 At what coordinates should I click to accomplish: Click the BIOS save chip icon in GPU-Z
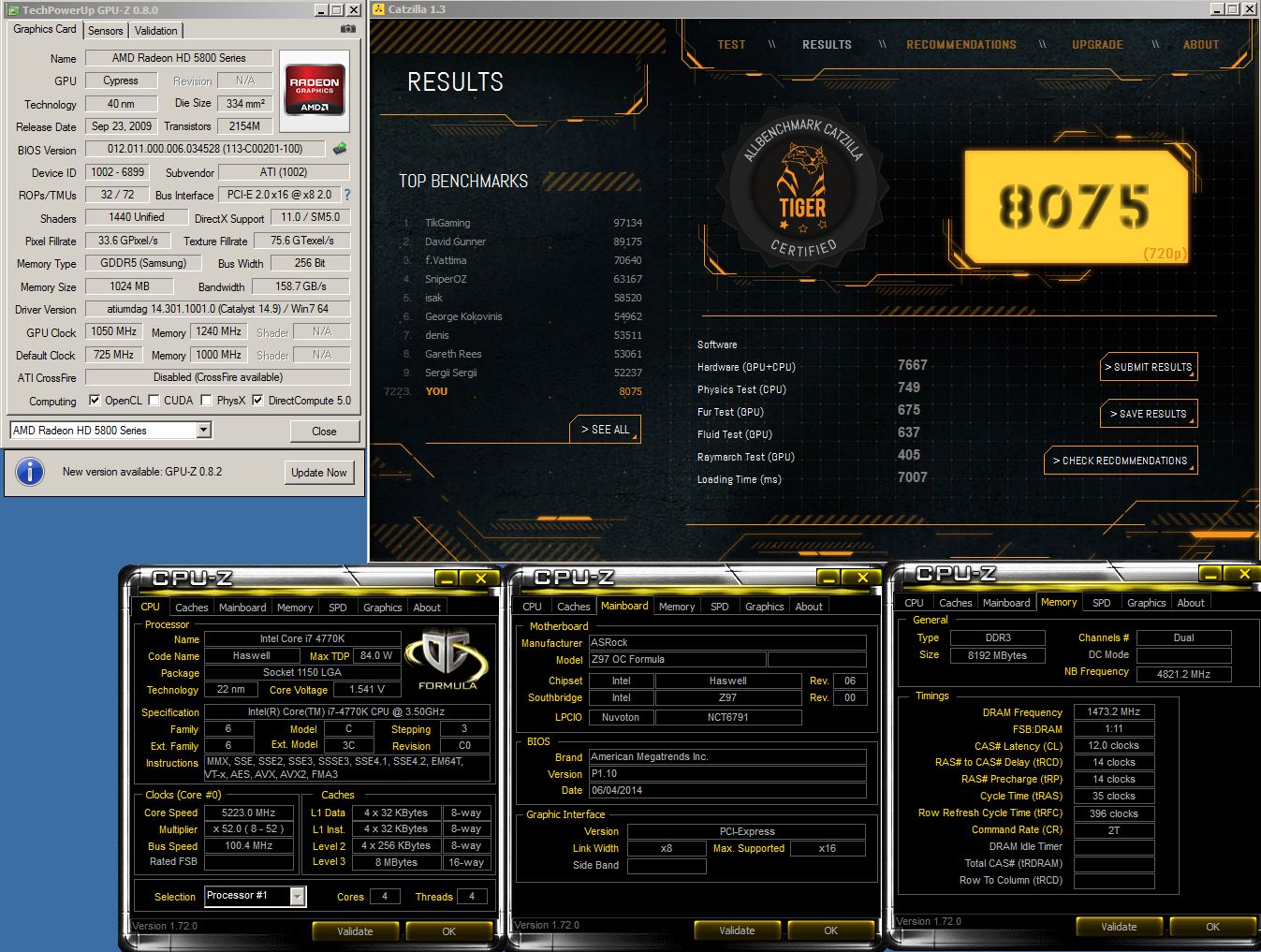(x=340, y=149)
